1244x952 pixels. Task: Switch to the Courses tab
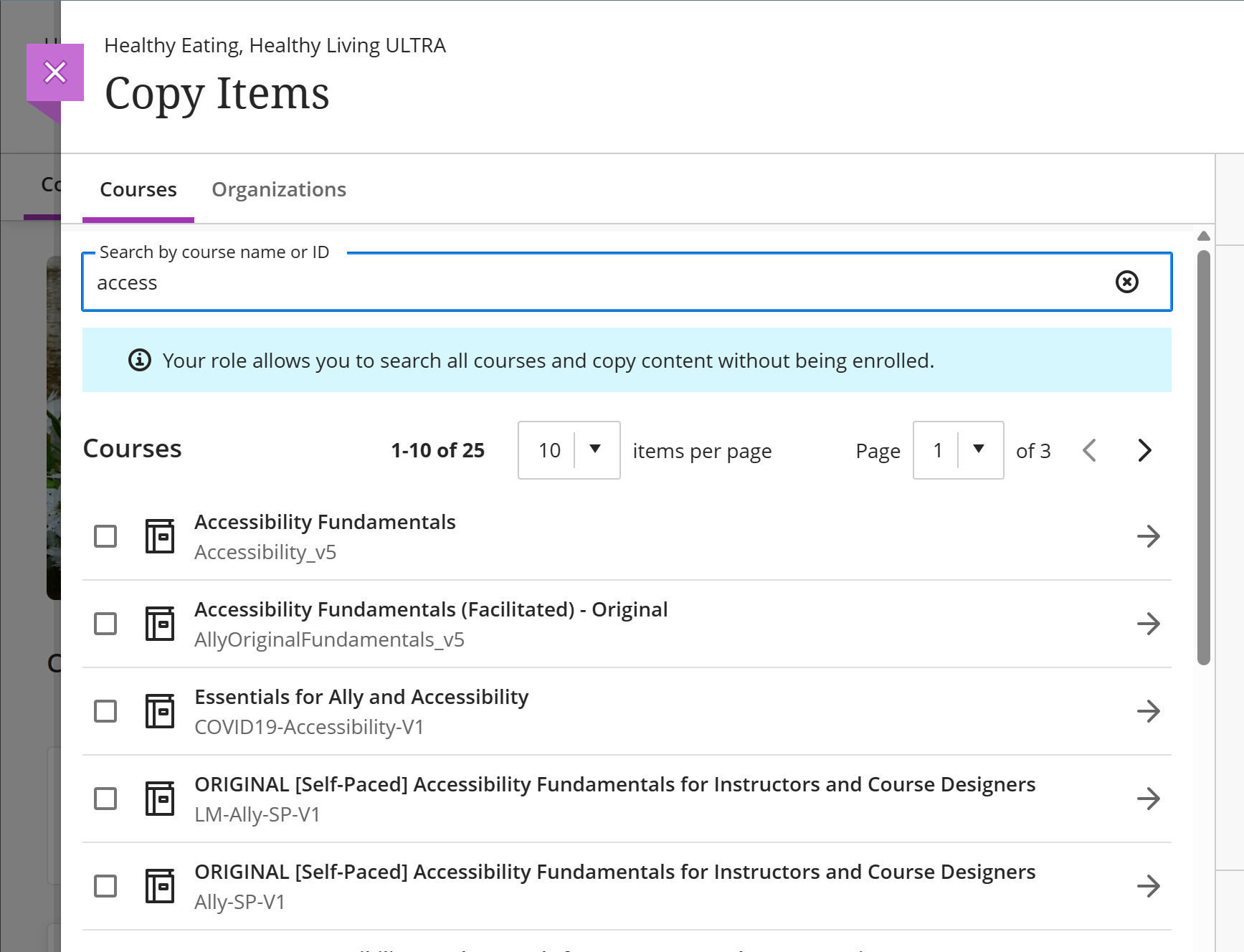(138, 190)
